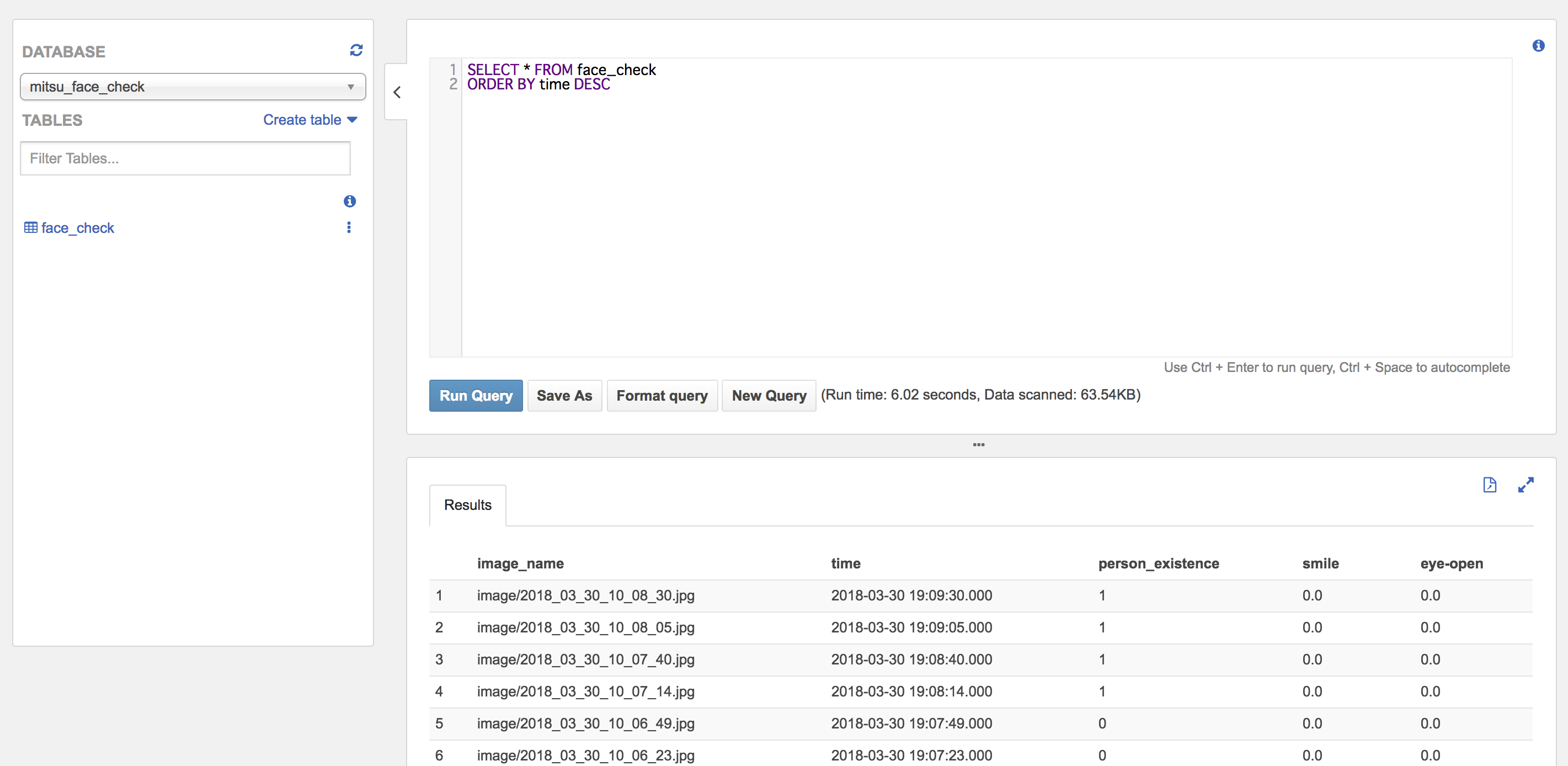The width and height of the screenshot is (1568, 766).
Task: Select the Results tab
Action: [x=467, y=505]
